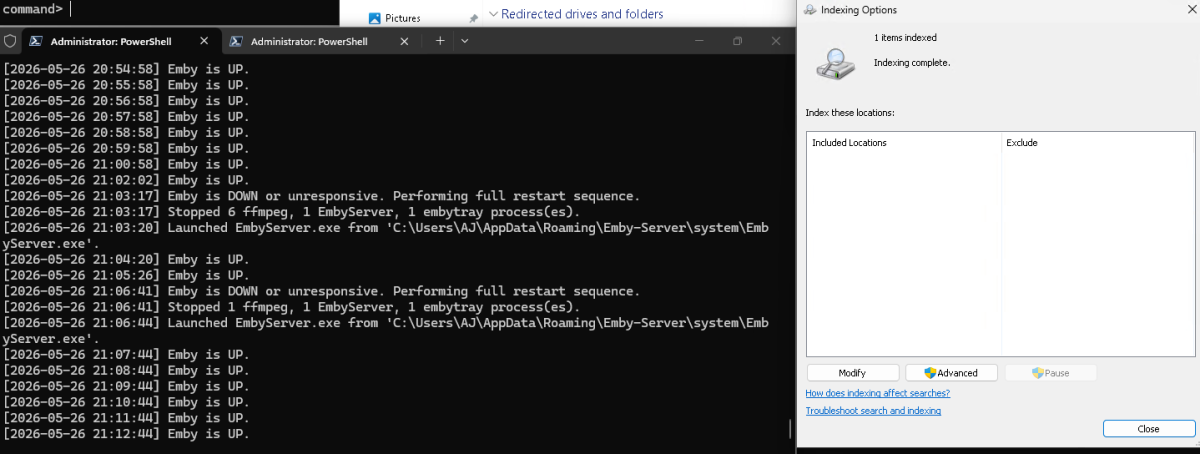The image size is (1200, 454).
Task: Click the 'Stopped 1 ffmpeg' log line
Action: coord(291,308)
